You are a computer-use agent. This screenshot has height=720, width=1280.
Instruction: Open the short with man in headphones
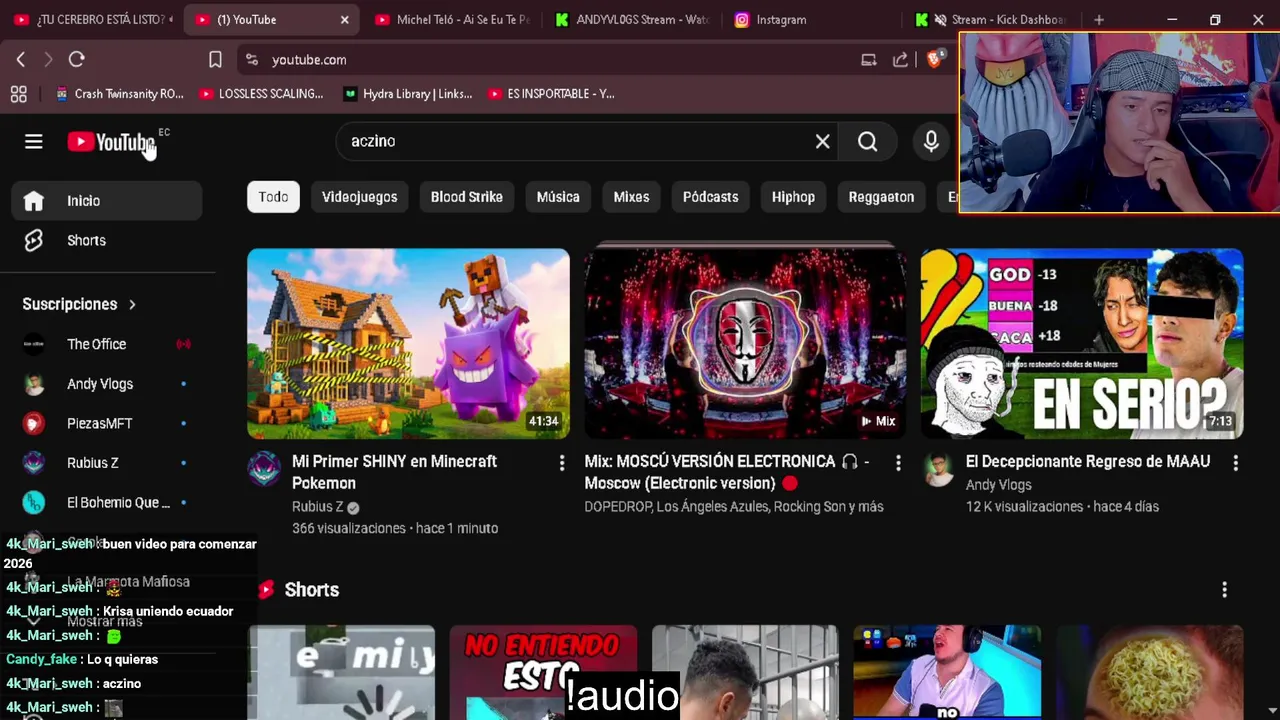point(947,672)
